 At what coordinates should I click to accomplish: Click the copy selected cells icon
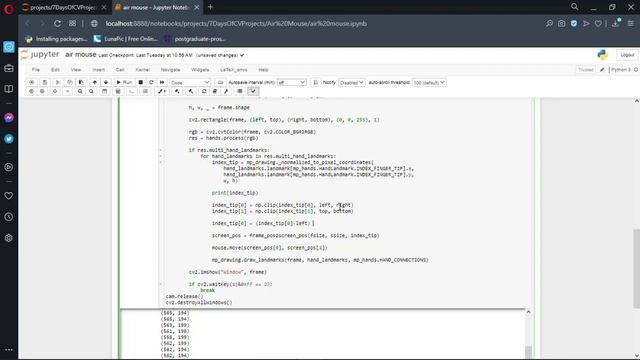click(x=69, y=82)
